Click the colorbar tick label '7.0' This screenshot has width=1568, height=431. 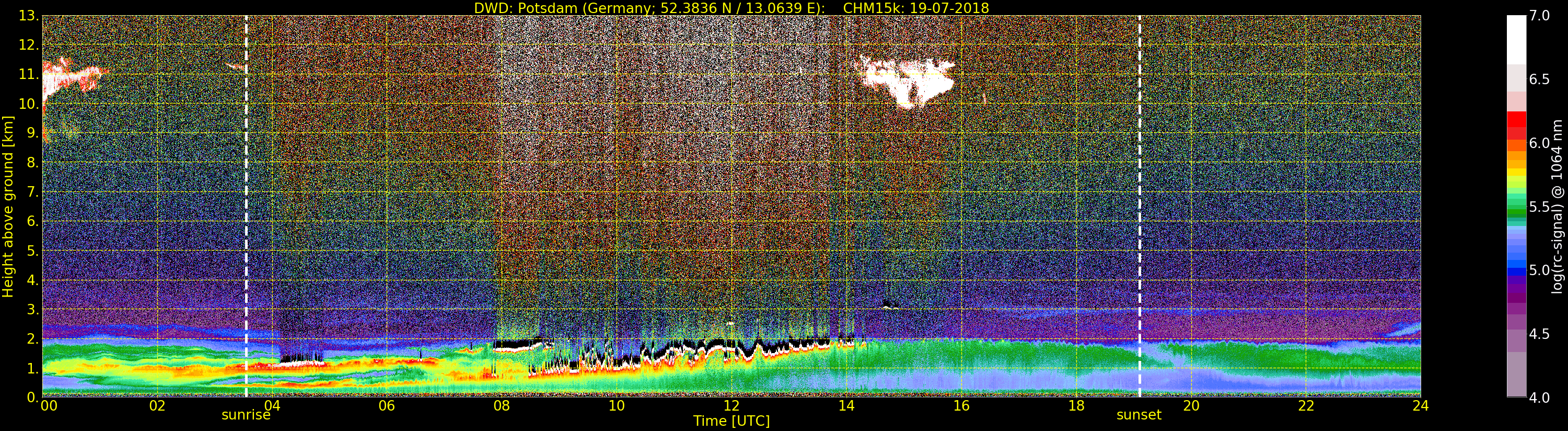point(1539,16)
